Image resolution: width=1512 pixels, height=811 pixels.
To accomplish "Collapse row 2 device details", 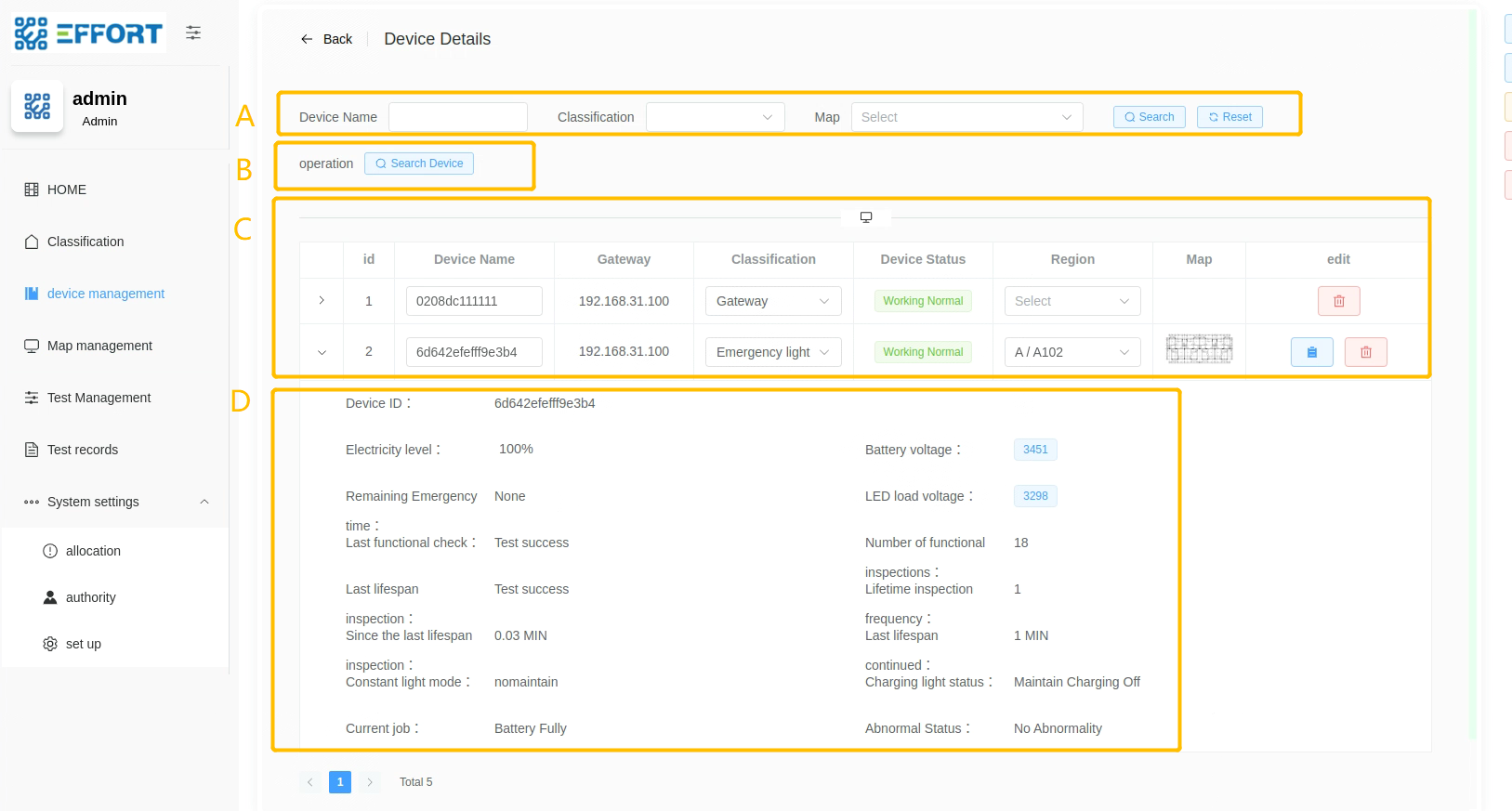I will (322, 352).
